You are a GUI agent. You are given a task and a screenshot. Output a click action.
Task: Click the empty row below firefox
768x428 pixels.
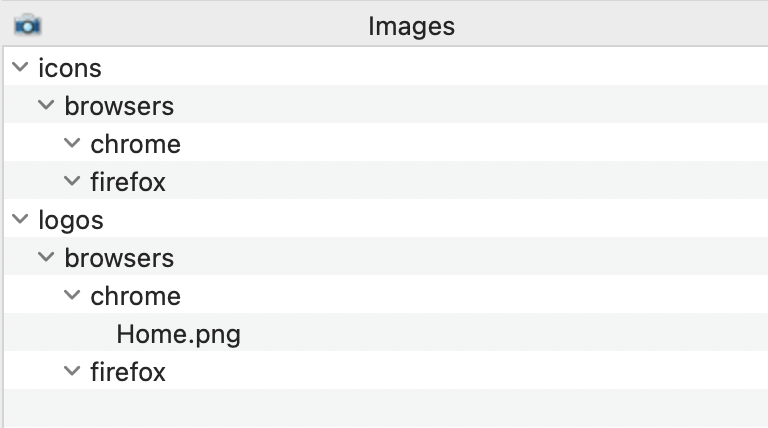pos(386,408)
